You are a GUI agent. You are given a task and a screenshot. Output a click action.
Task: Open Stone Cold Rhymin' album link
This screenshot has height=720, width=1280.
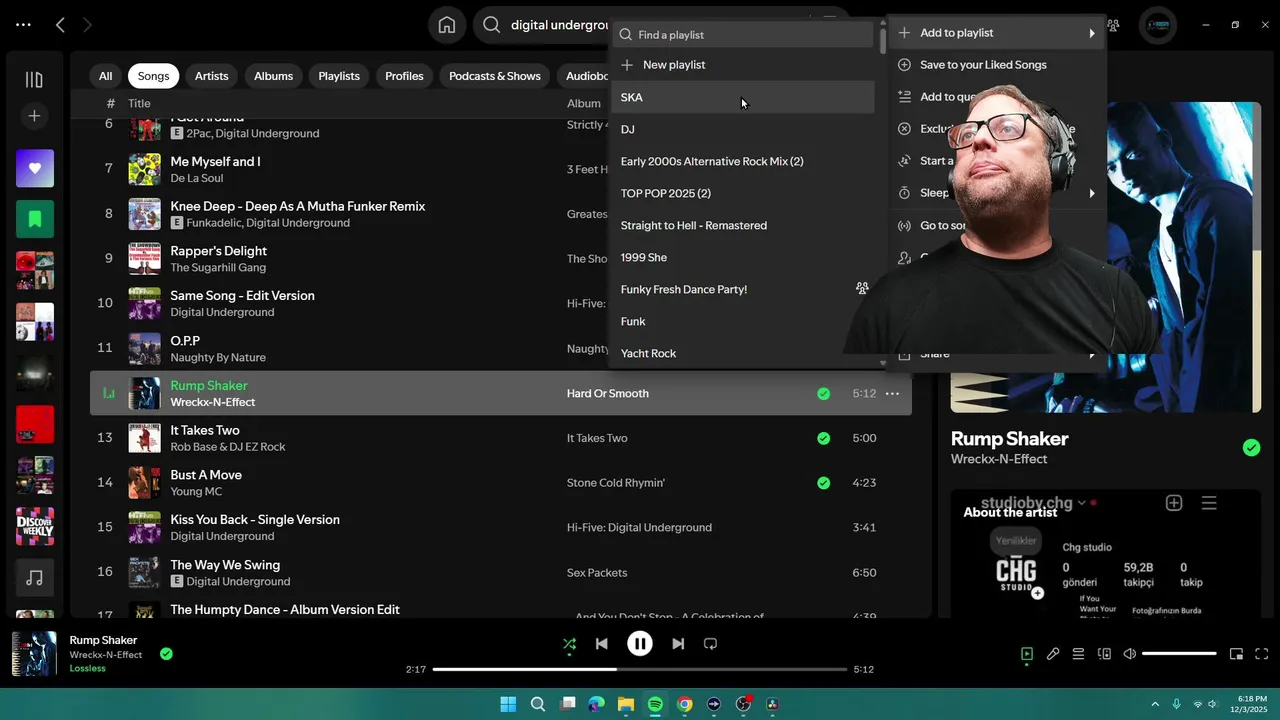click(x=616, y=483)
